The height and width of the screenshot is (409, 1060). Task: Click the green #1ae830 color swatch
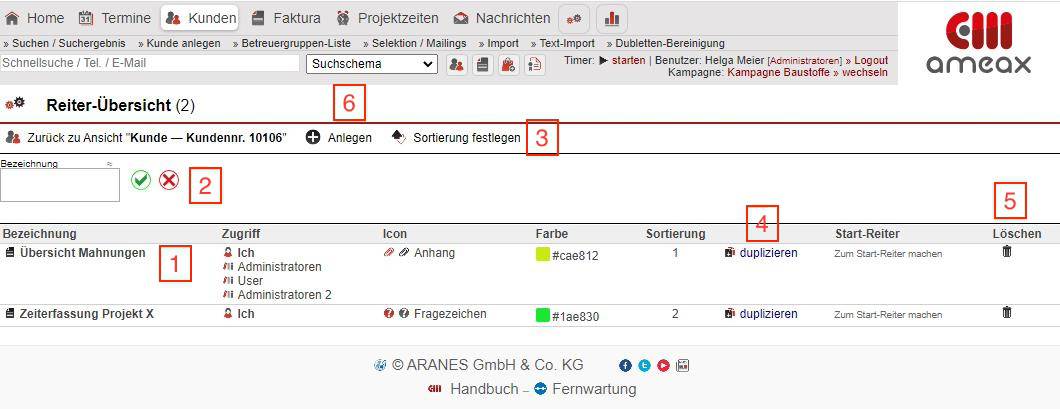pos(543,316)
